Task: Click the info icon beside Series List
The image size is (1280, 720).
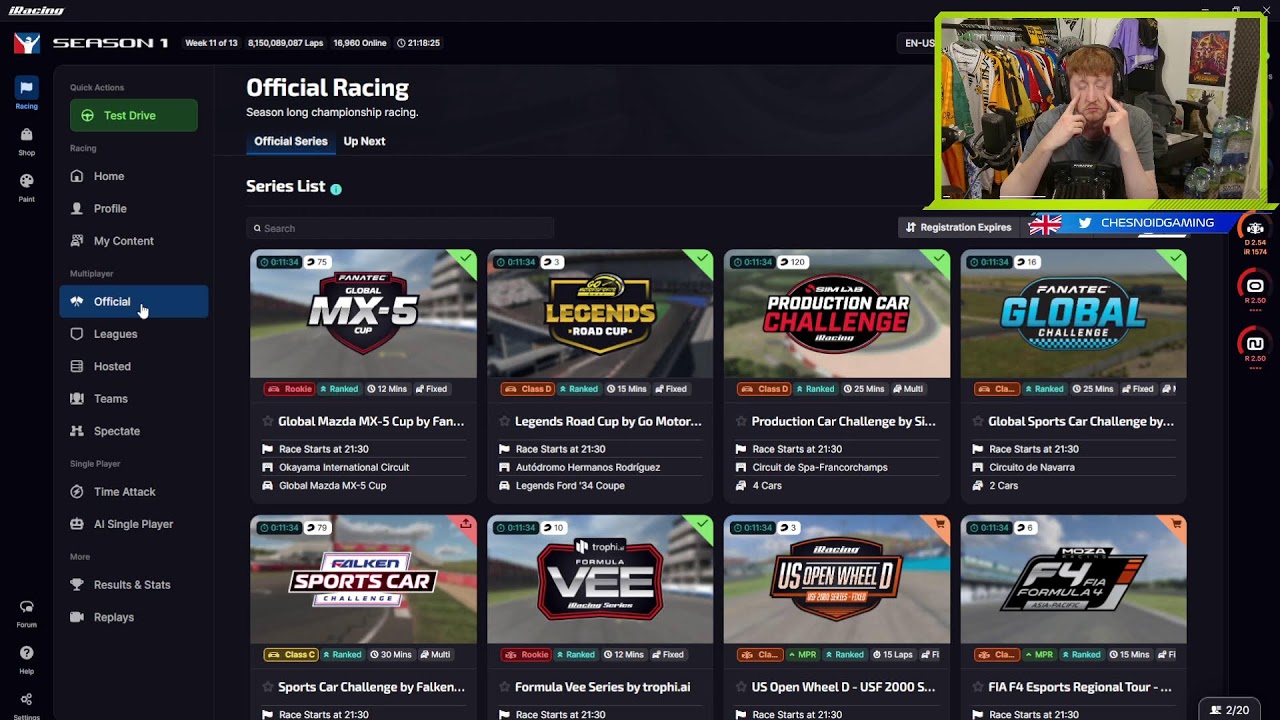Action: pos(336,189)
